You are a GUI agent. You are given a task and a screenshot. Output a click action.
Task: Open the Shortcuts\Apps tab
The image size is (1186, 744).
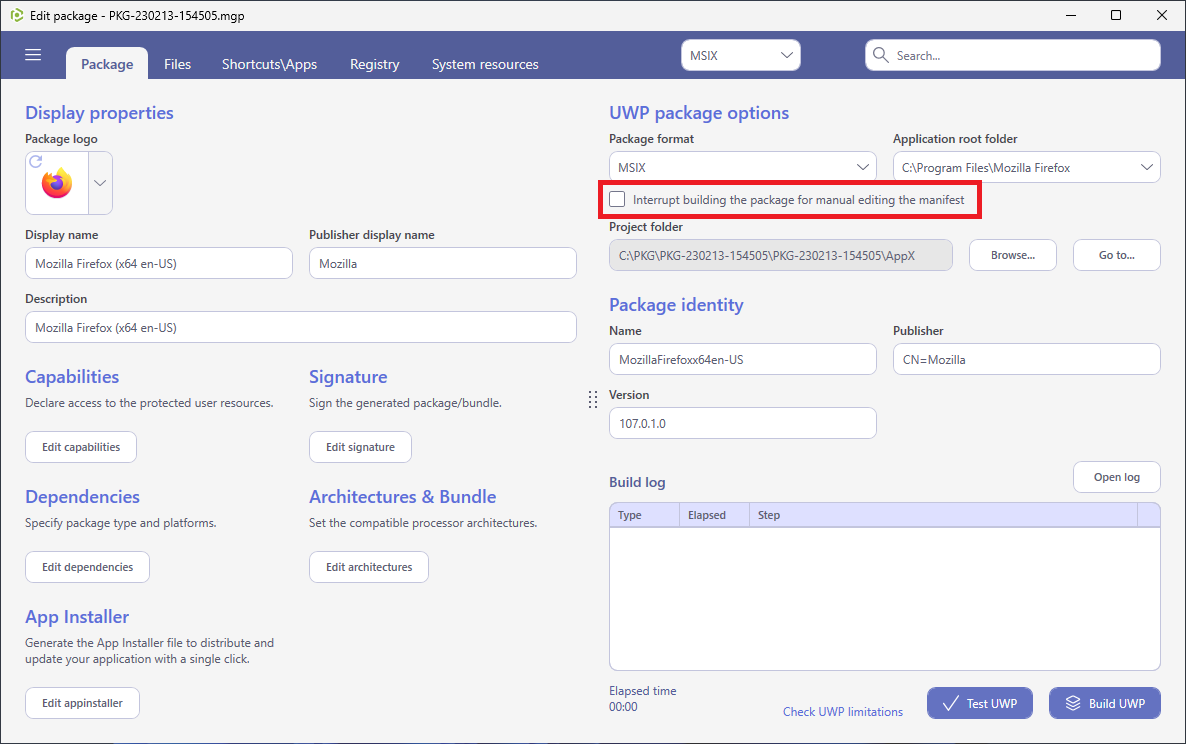269,64
